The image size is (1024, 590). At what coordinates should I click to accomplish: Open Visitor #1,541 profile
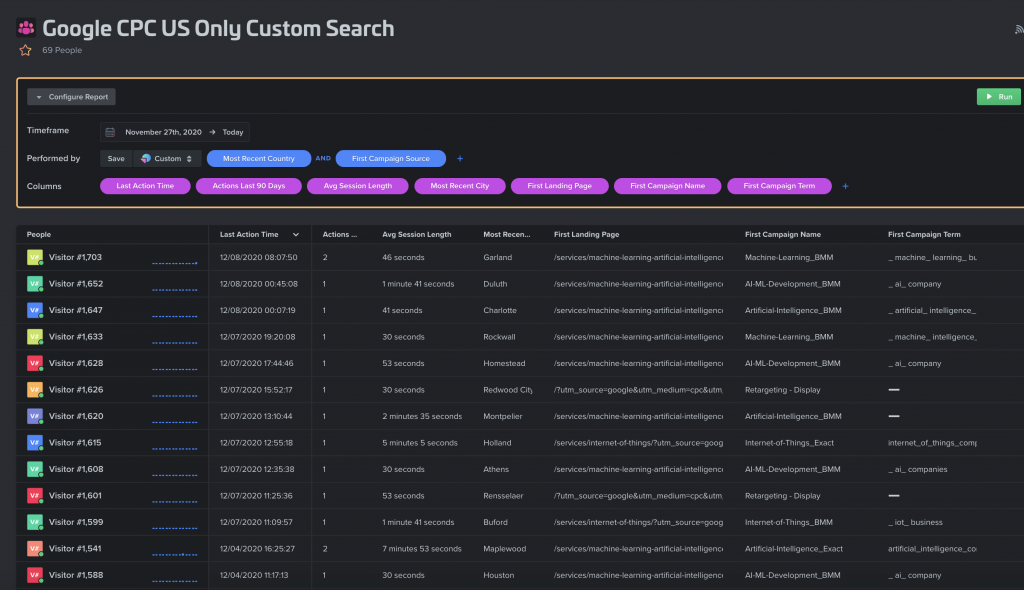point(75,548)
